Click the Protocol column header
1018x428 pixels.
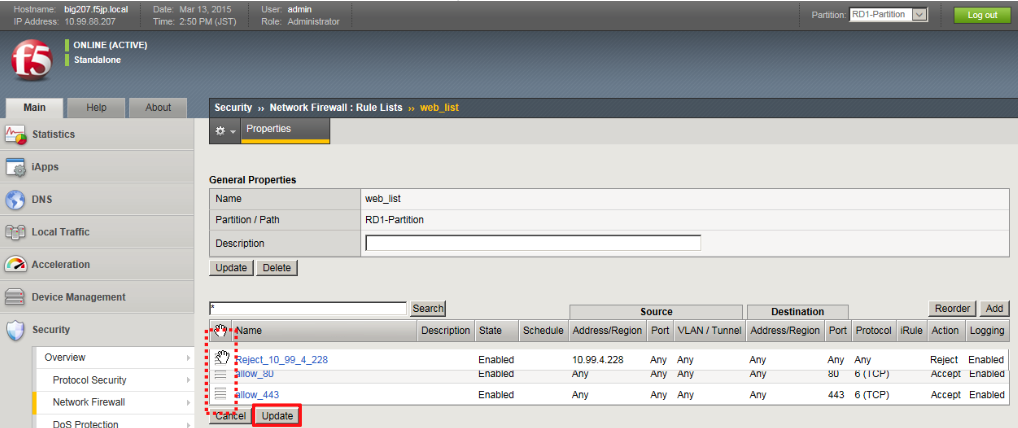(873, 331)
